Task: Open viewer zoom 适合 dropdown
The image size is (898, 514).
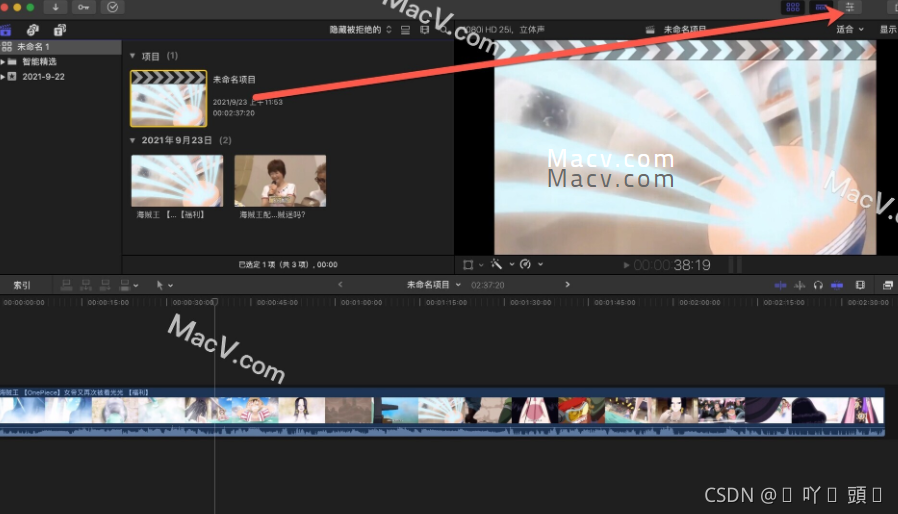Action: pos(850,29)
